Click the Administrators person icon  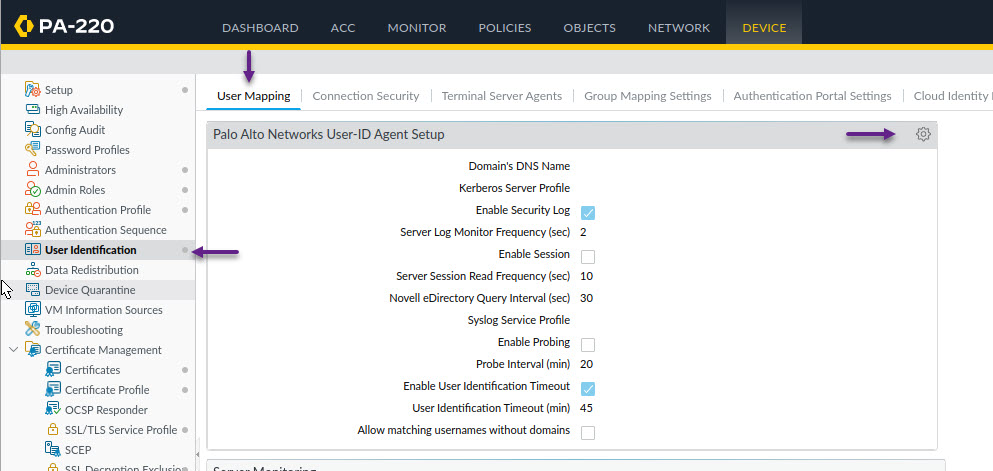point(32,170)
